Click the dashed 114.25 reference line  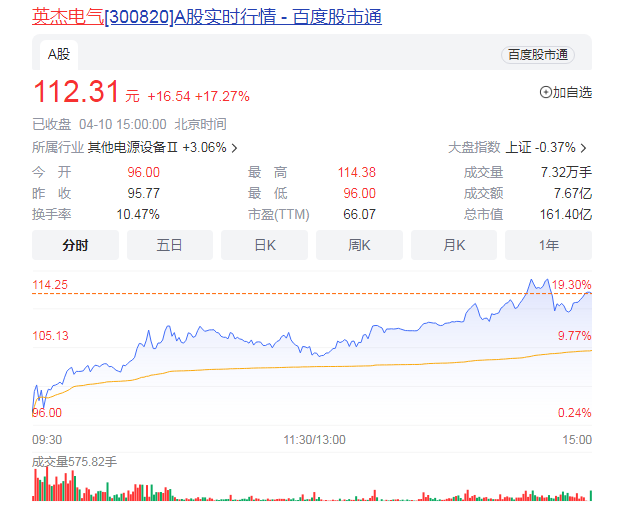pyautogui.click(x=300, y=293)
